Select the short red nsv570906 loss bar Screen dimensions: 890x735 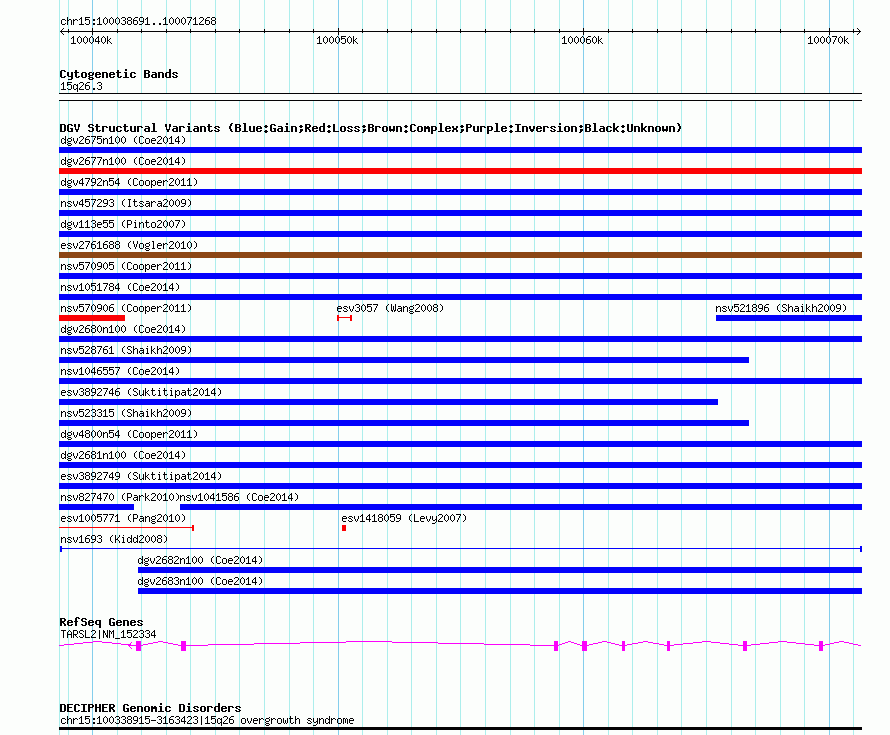(x=92, y=318)
